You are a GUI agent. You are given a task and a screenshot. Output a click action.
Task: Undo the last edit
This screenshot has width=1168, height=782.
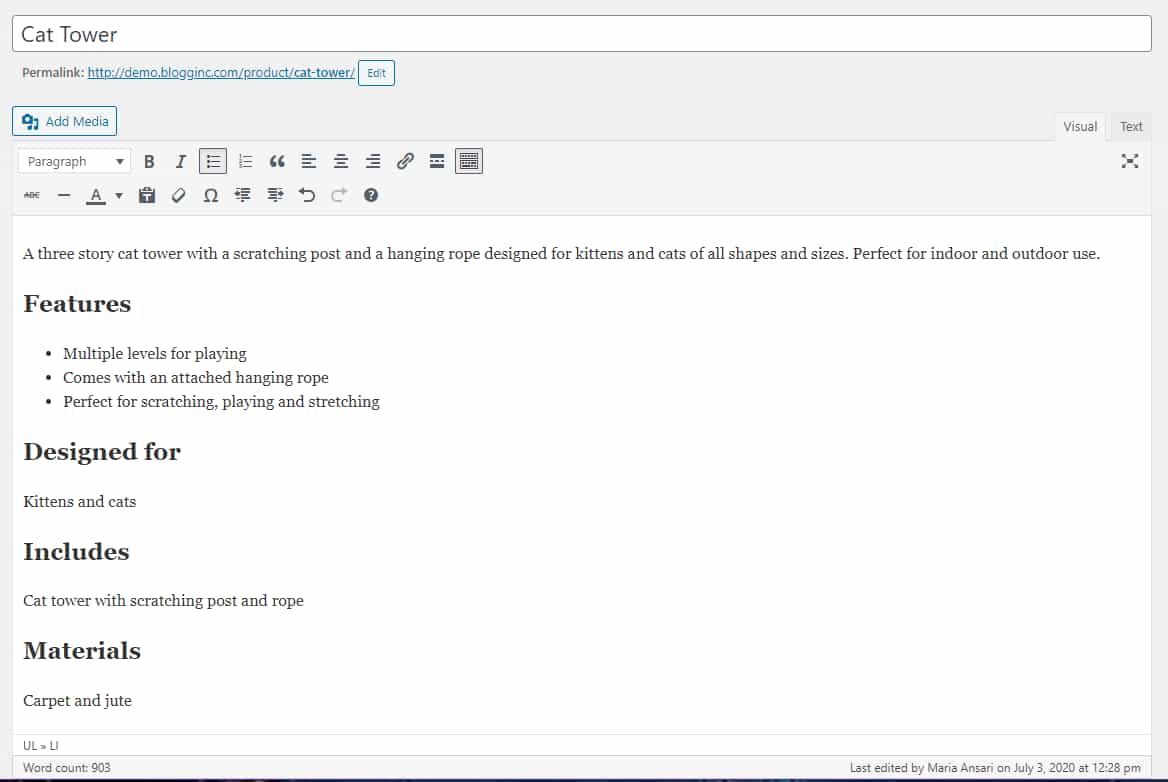coord(307,195)
